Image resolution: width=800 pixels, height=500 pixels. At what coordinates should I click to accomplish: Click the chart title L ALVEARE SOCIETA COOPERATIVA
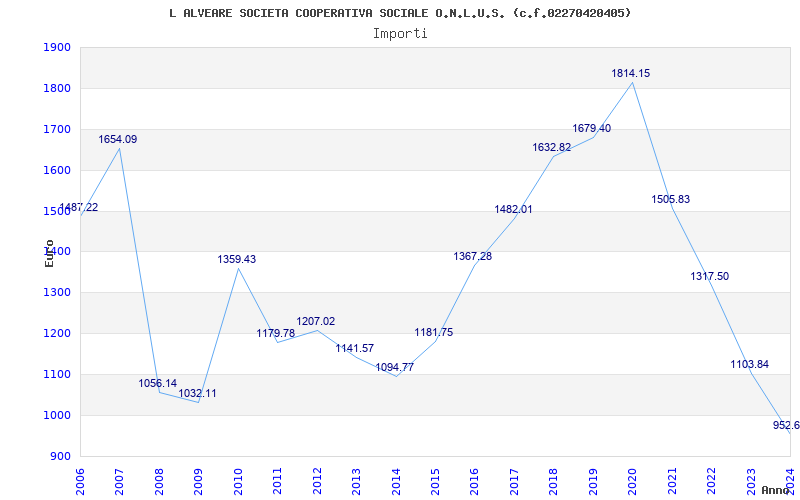tap(400, 13)
